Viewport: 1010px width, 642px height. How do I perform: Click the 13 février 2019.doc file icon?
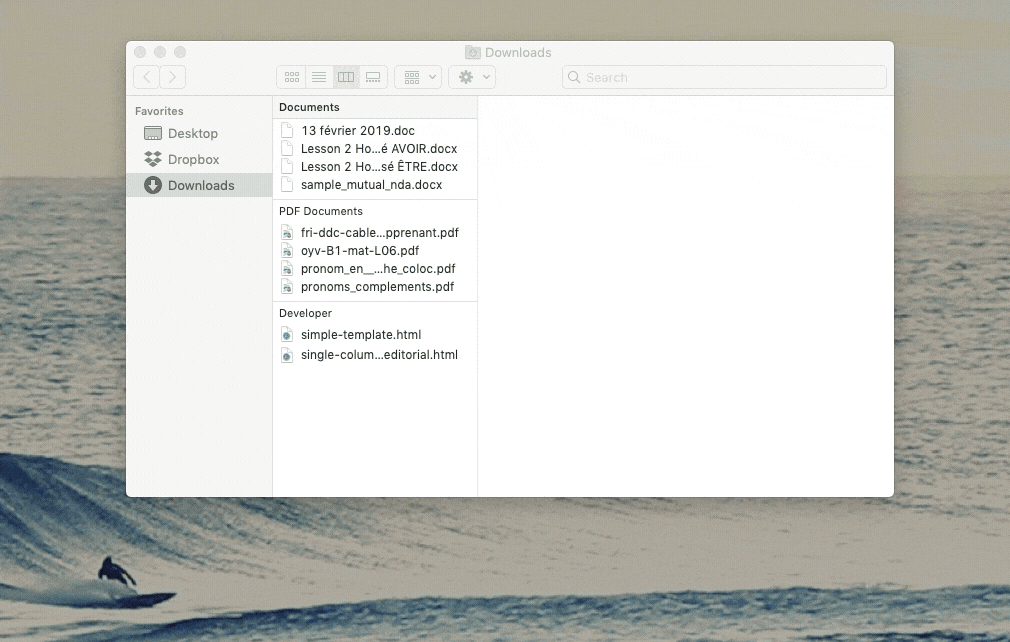(287, 131)
